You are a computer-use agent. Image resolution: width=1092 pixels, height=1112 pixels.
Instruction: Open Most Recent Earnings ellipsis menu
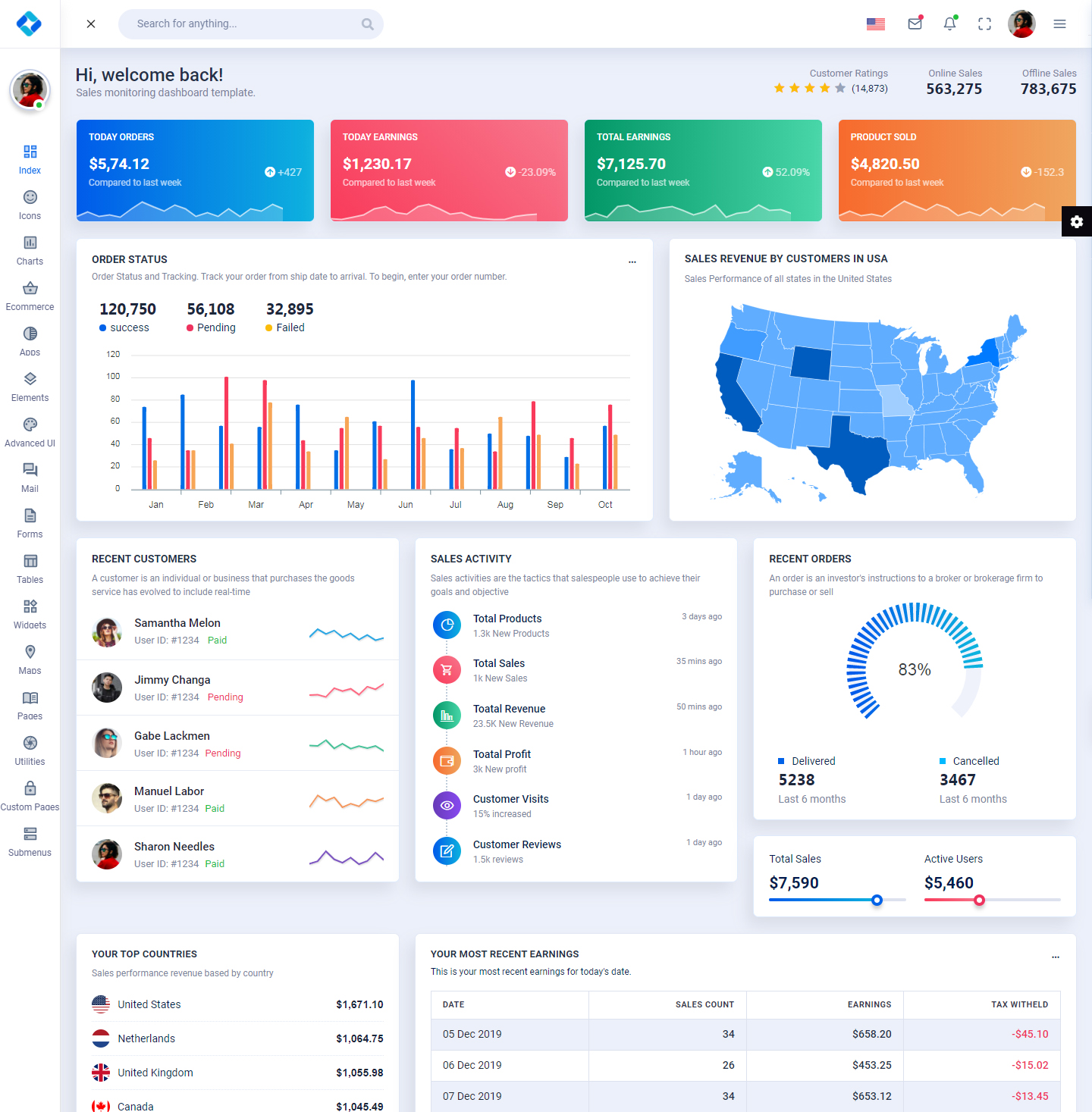(1055, 957)
